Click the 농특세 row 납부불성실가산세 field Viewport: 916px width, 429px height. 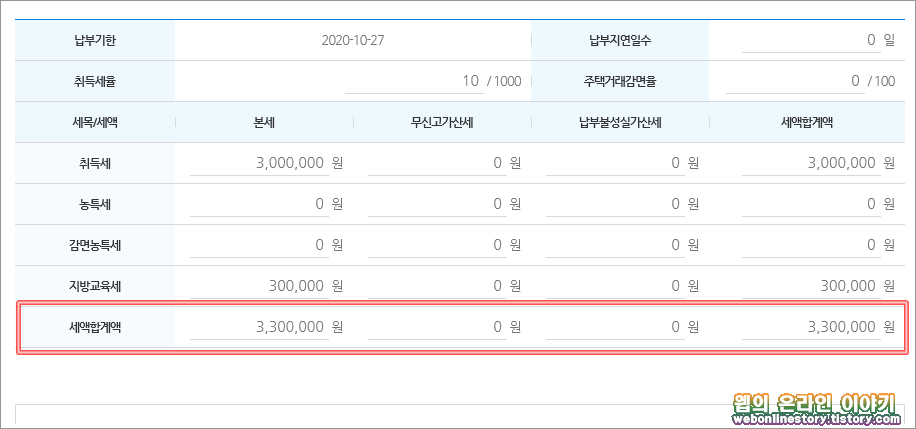[615, 204]
